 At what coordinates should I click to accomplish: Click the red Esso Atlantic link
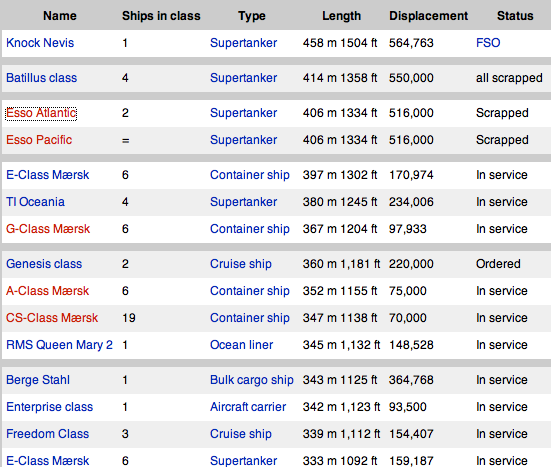pos(41,113)
